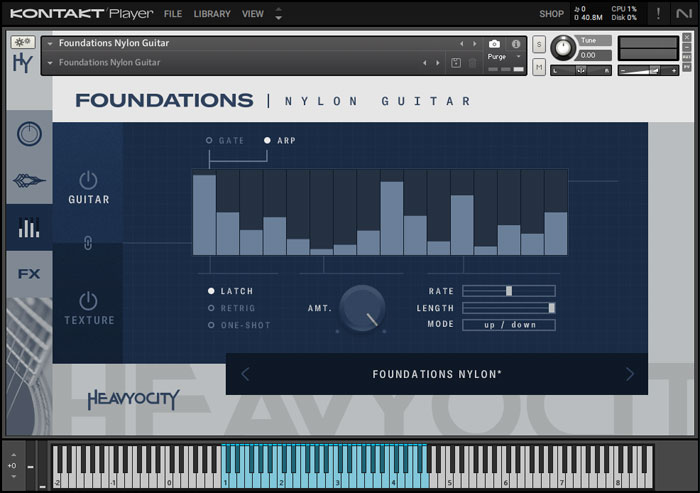Open the LIBRARY menu
Screen dimensions: 700x493
click(x=212, y=14)
